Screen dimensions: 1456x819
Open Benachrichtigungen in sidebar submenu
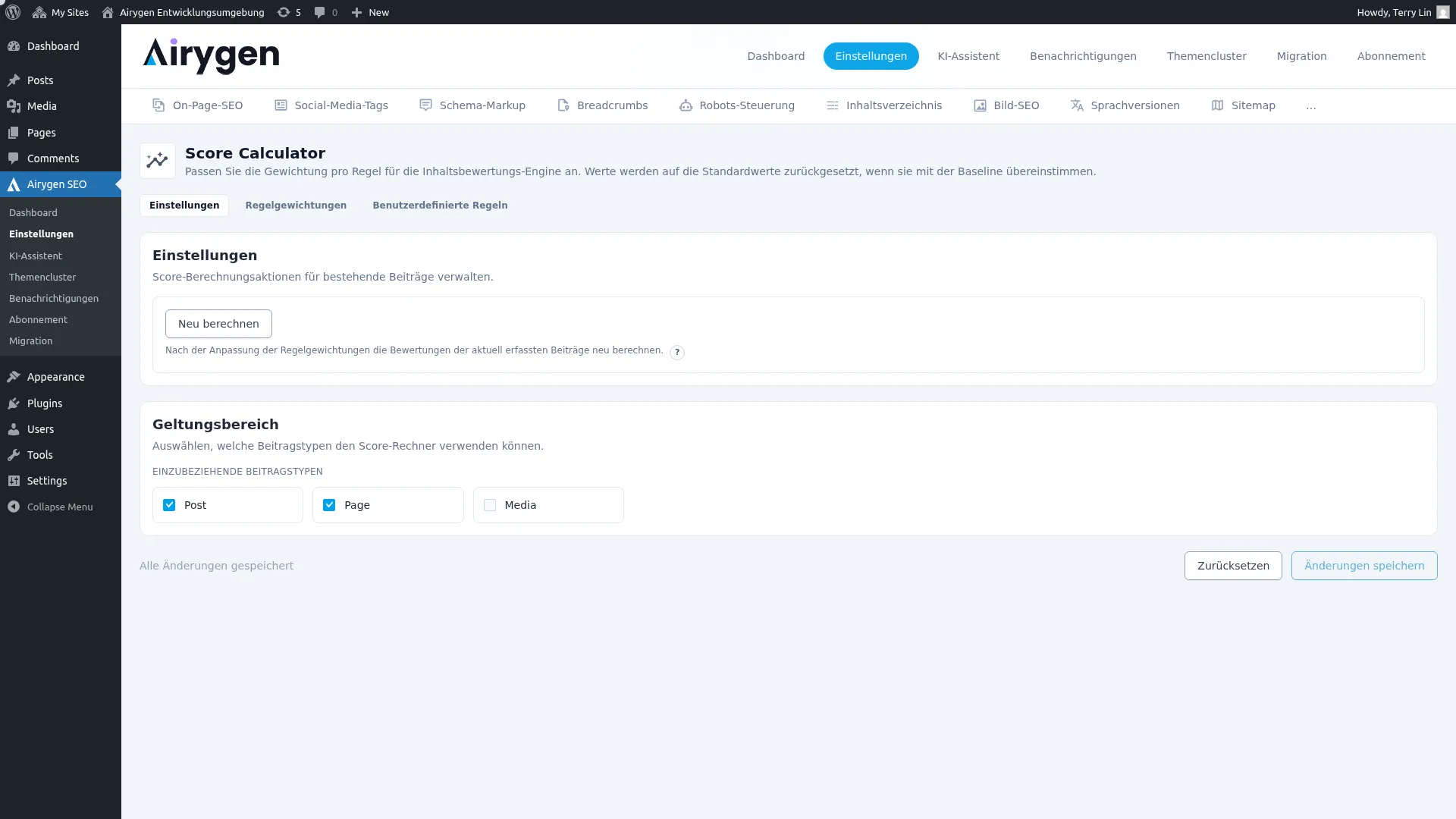pyautogui.click(x=54, y=299)
